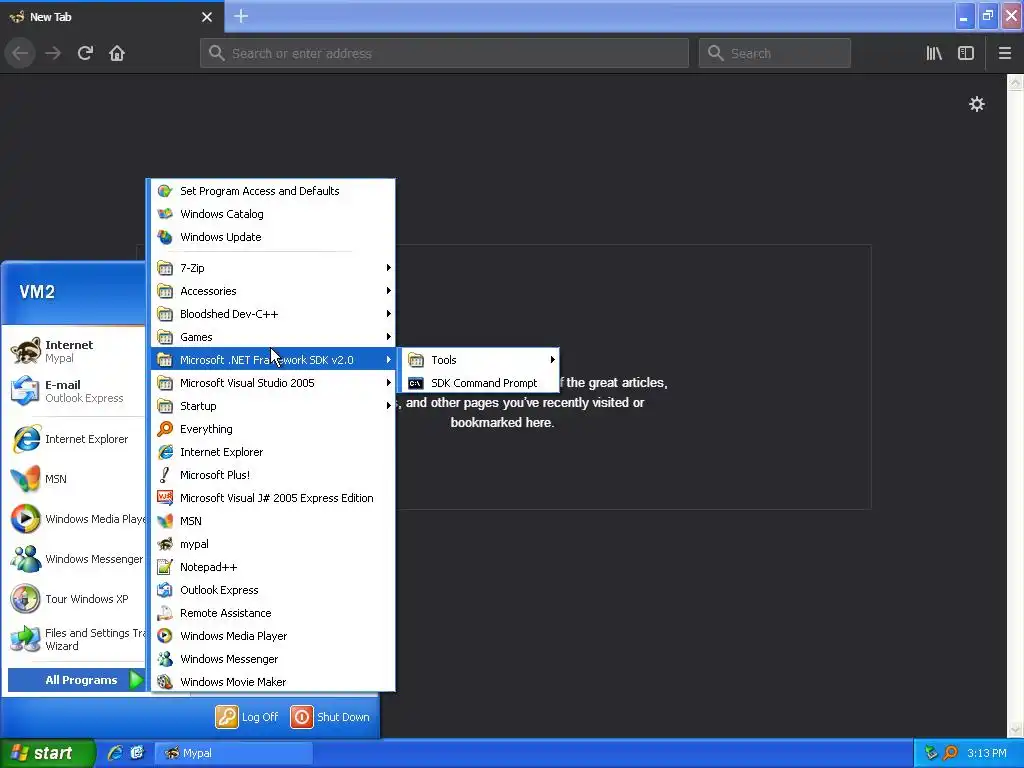1024x768 pixels.
Task: Expand the Tools submenu folder
Action: [481, 360]
